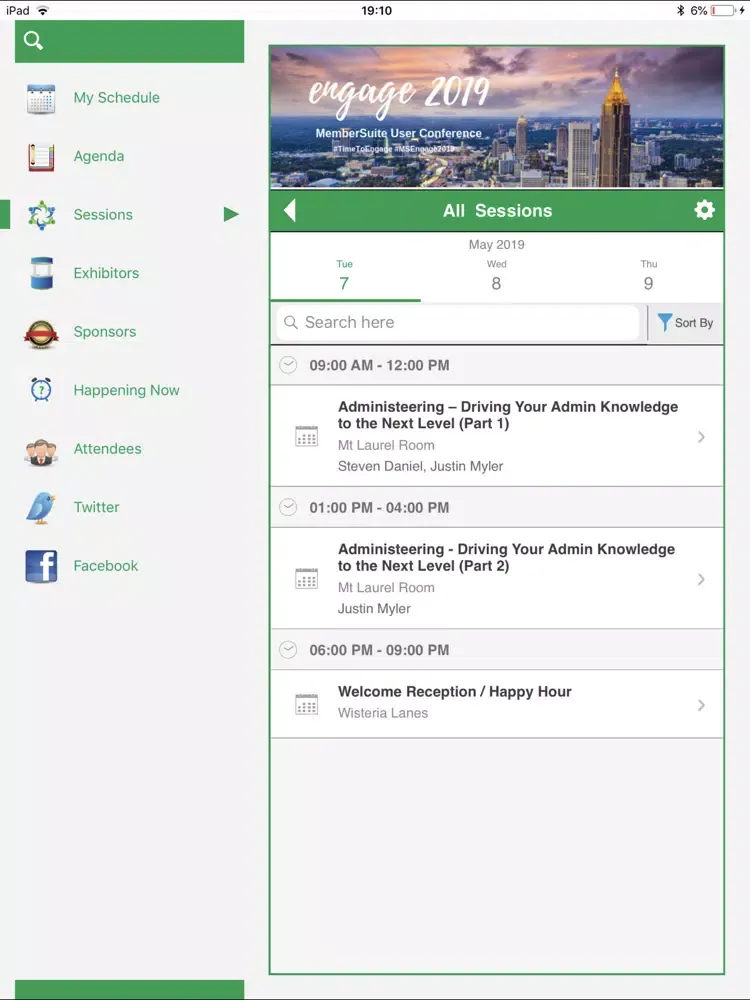Open Agenda menu label
Viewport: 750px width, 1000px height.
click(99, 156)
